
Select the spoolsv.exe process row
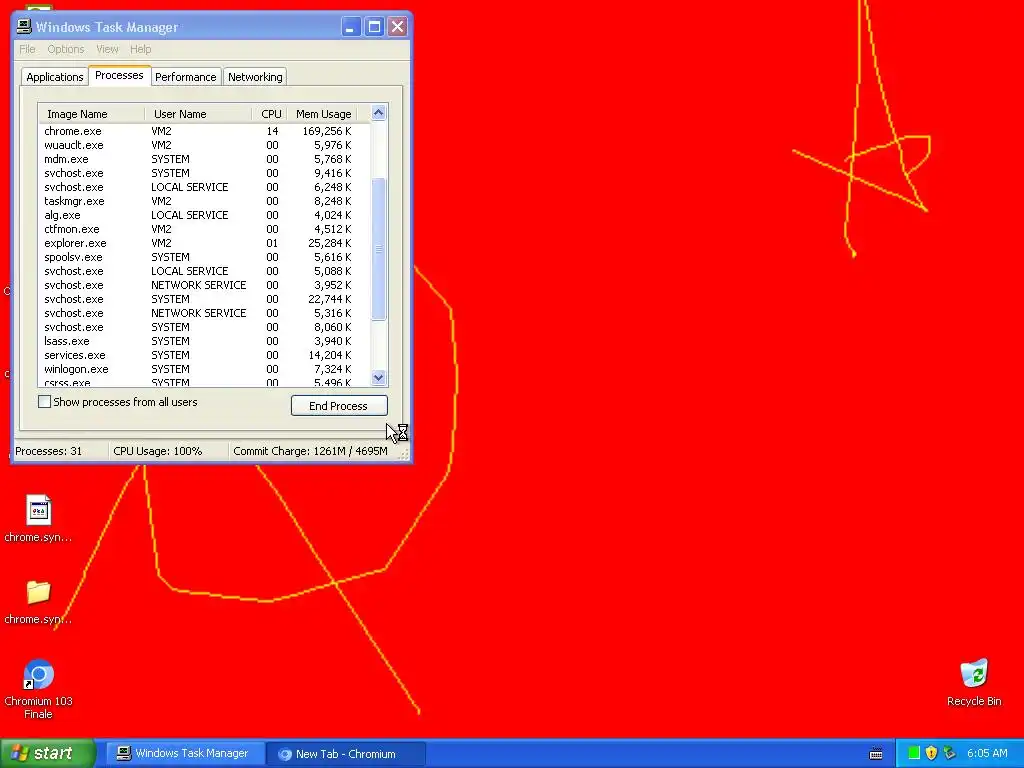204,257
